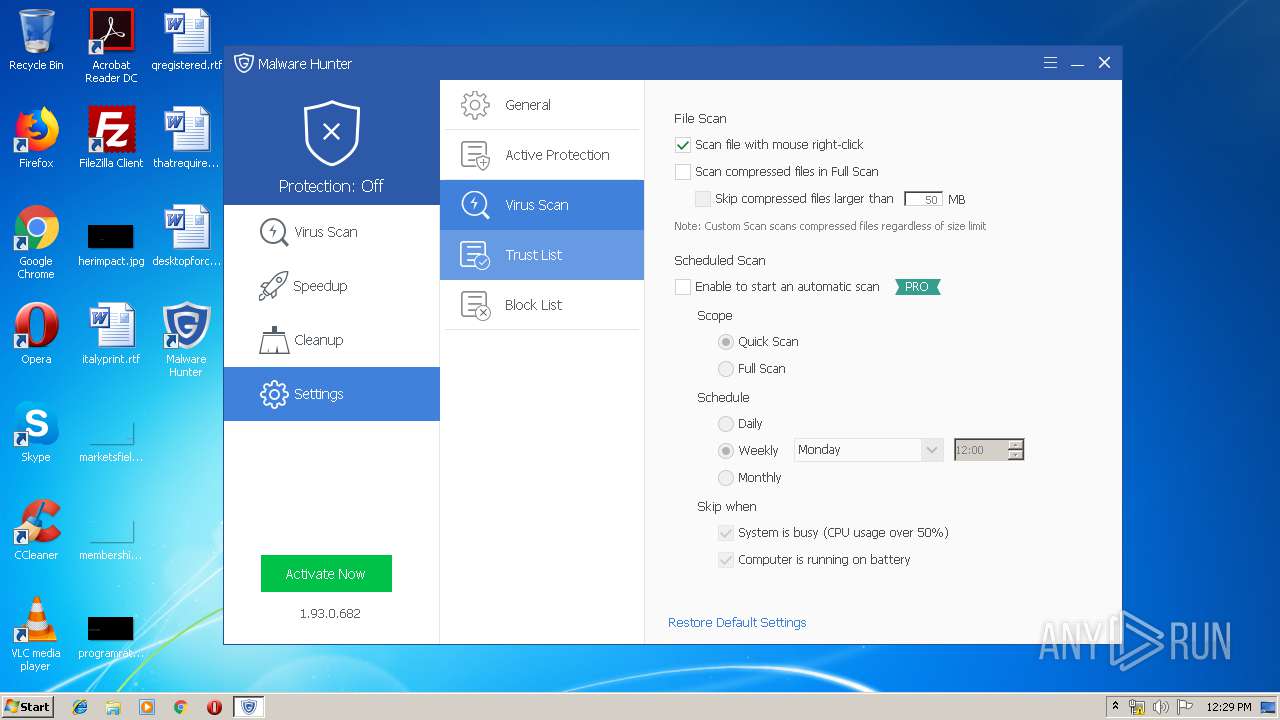Enable to start an automatic scan checkbox
Screen dimensions: 1280x720
click(x=683, y=287)
